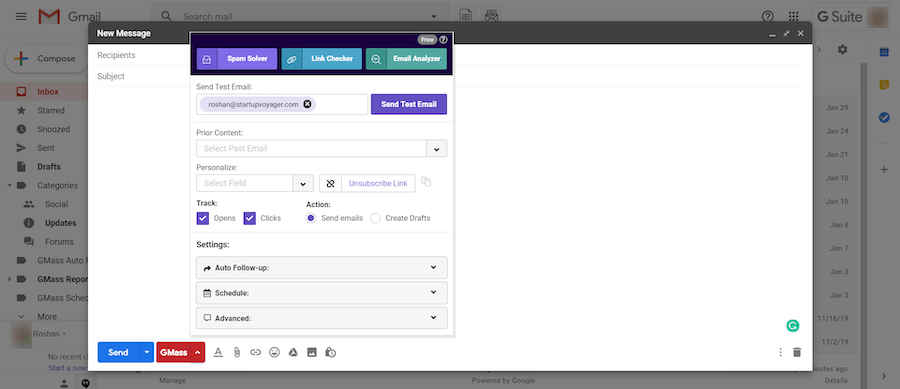This screenshot has height=389, width=900.
Task: Open the Link Checker tool
Action: [x=321, y=59]
